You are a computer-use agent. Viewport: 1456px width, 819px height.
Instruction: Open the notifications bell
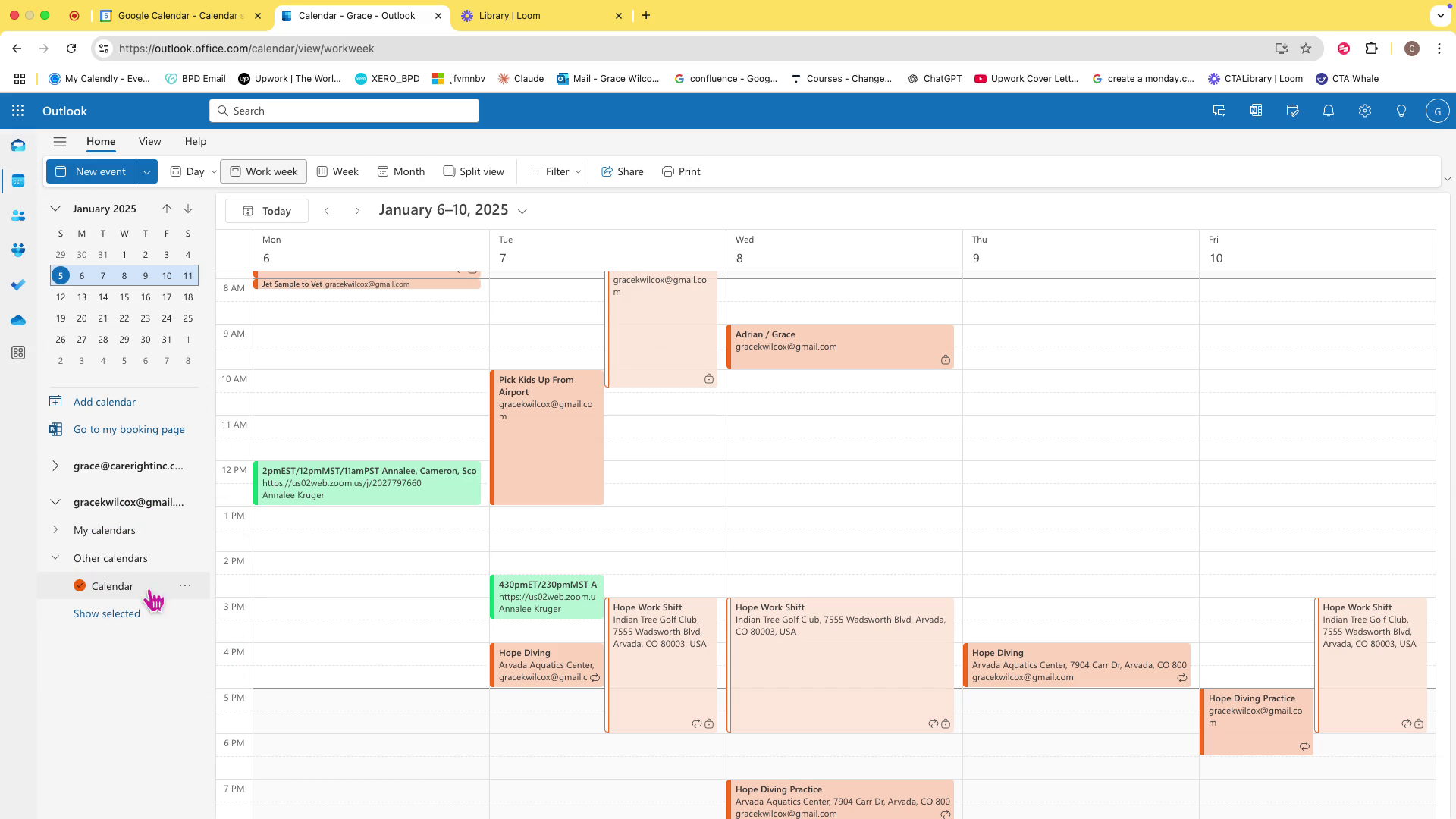click(1329, 111)
